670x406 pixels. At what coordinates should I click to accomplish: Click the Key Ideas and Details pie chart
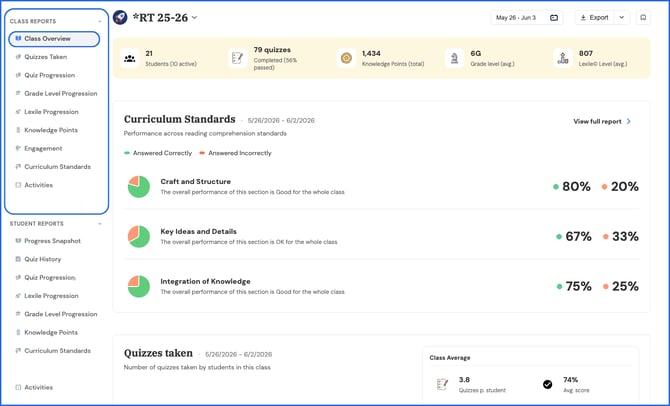pyautogui.click(x=139, y=237)
